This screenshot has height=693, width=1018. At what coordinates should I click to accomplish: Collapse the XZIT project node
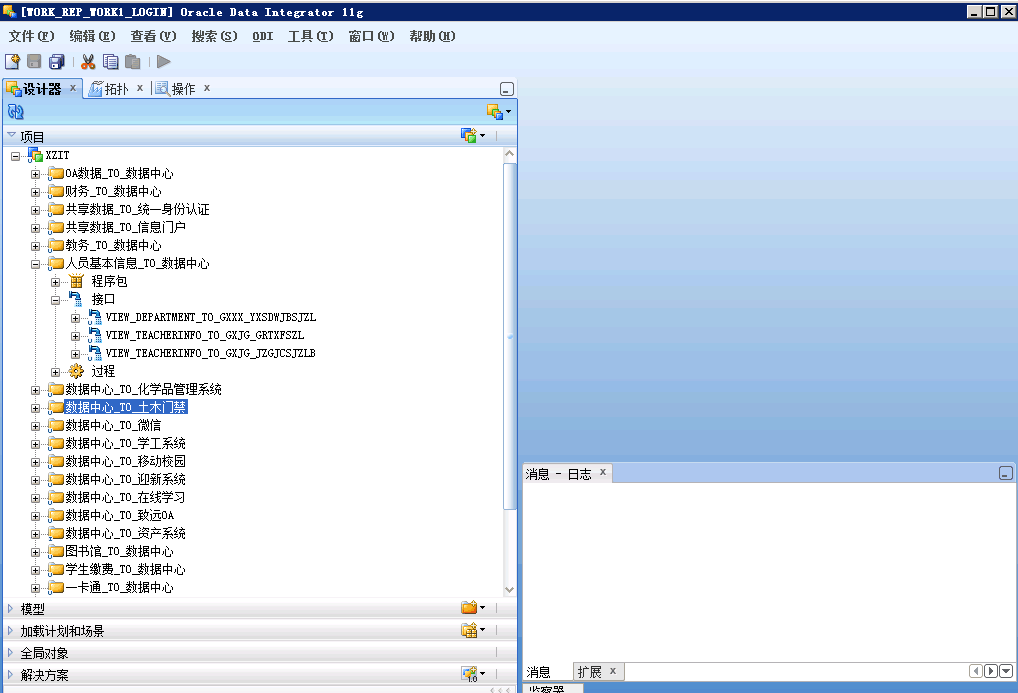pos(16,156)
